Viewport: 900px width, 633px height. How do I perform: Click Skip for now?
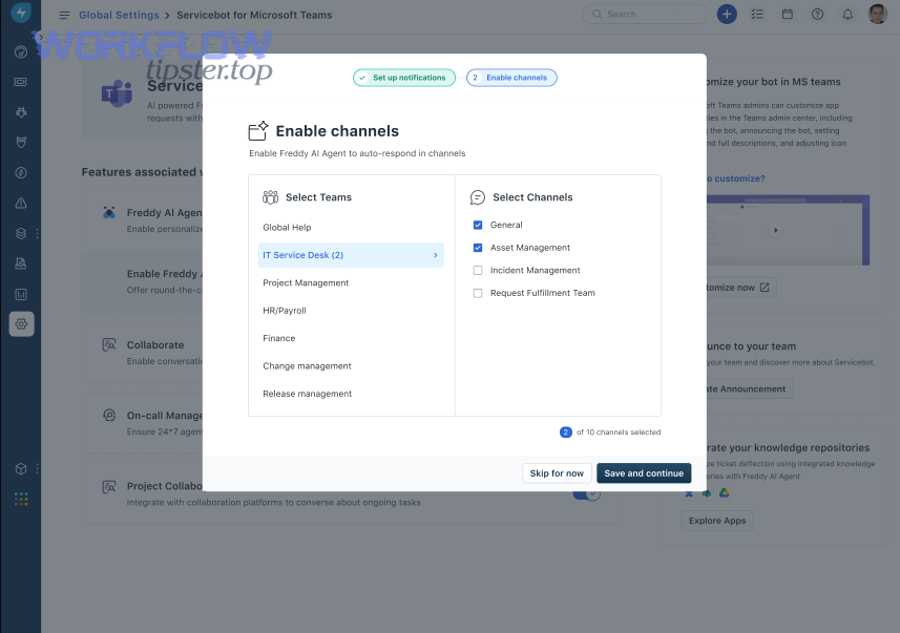click(x=557, y=472)
